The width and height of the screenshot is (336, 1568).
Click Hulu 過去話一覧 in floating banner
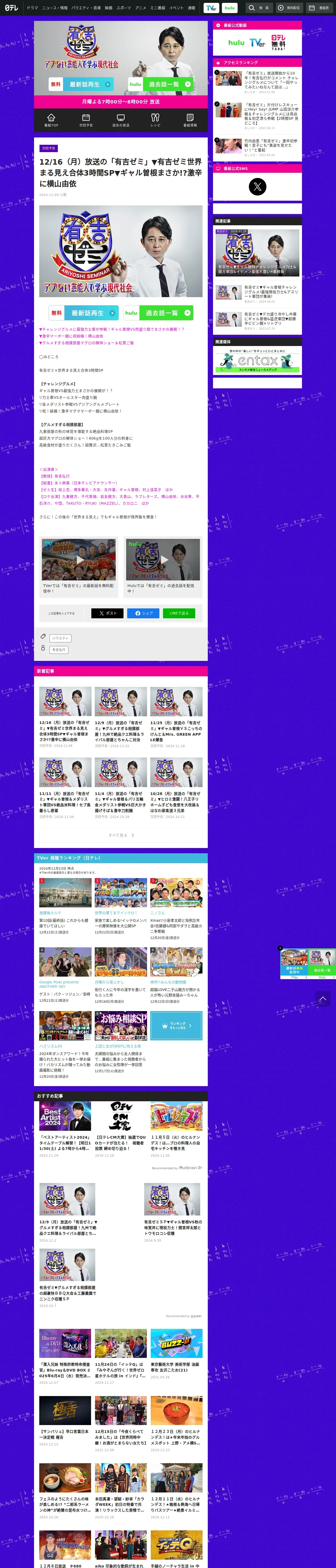click(322, 964)
